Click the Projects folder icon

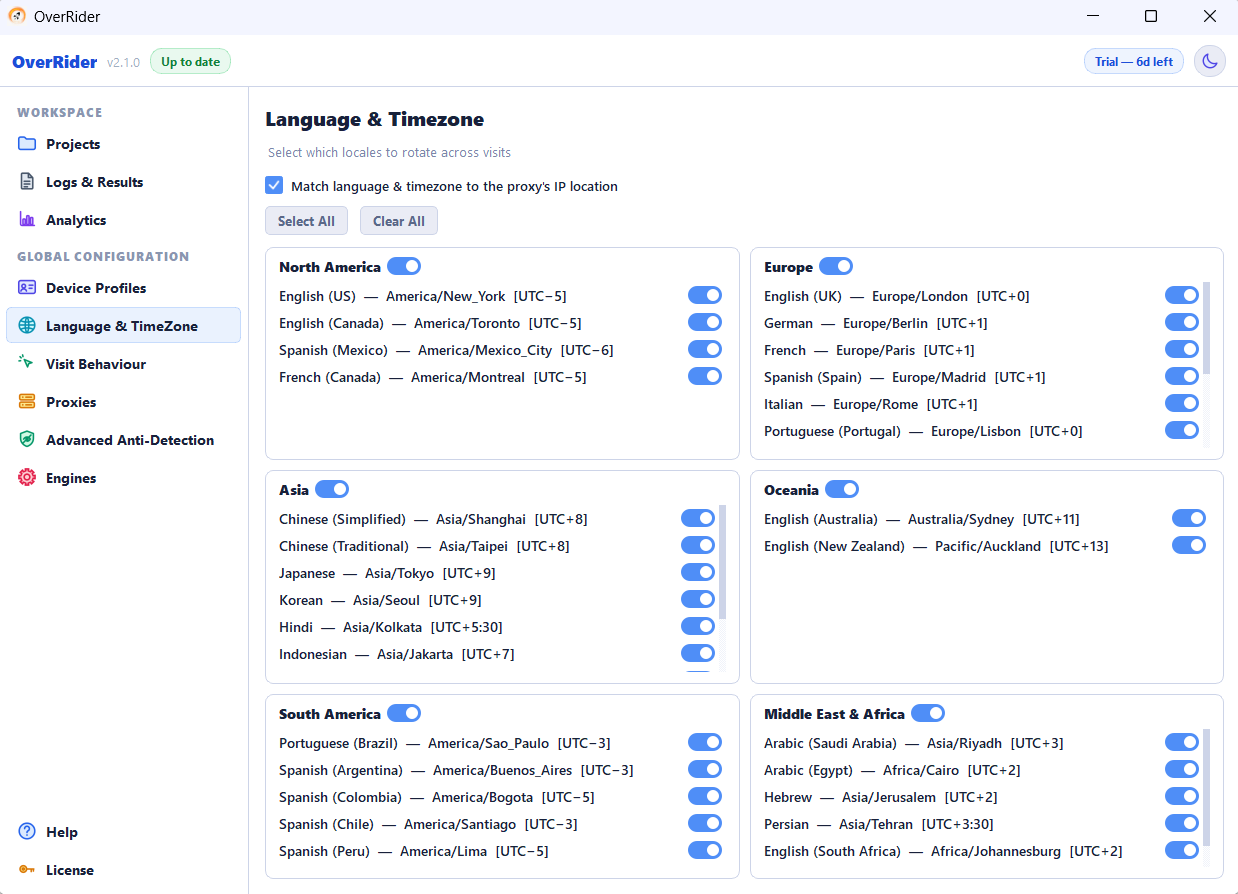coord(27,144)
